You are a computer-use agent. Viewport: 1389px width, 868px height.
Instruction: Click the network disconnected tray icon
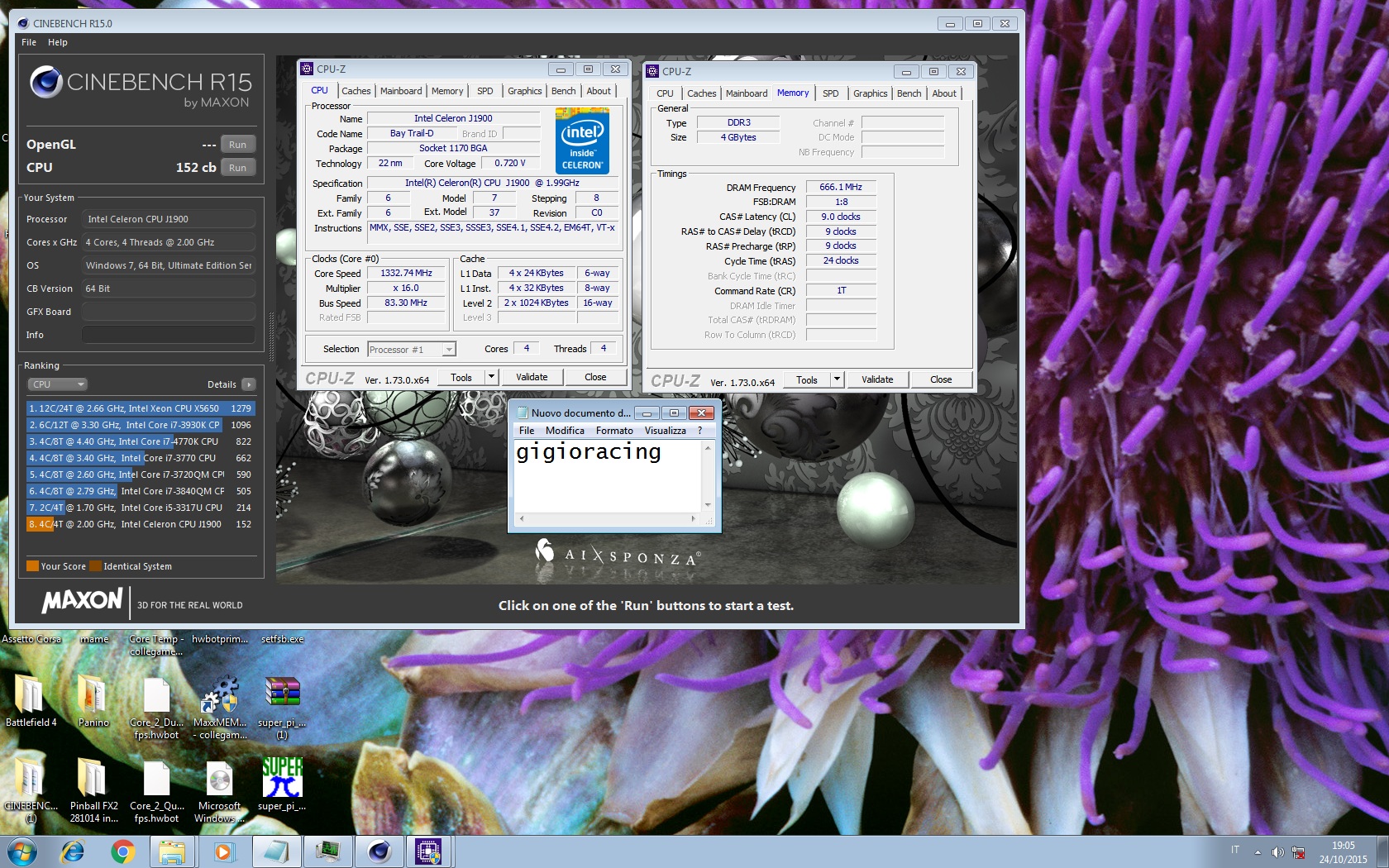(1299, 852)
